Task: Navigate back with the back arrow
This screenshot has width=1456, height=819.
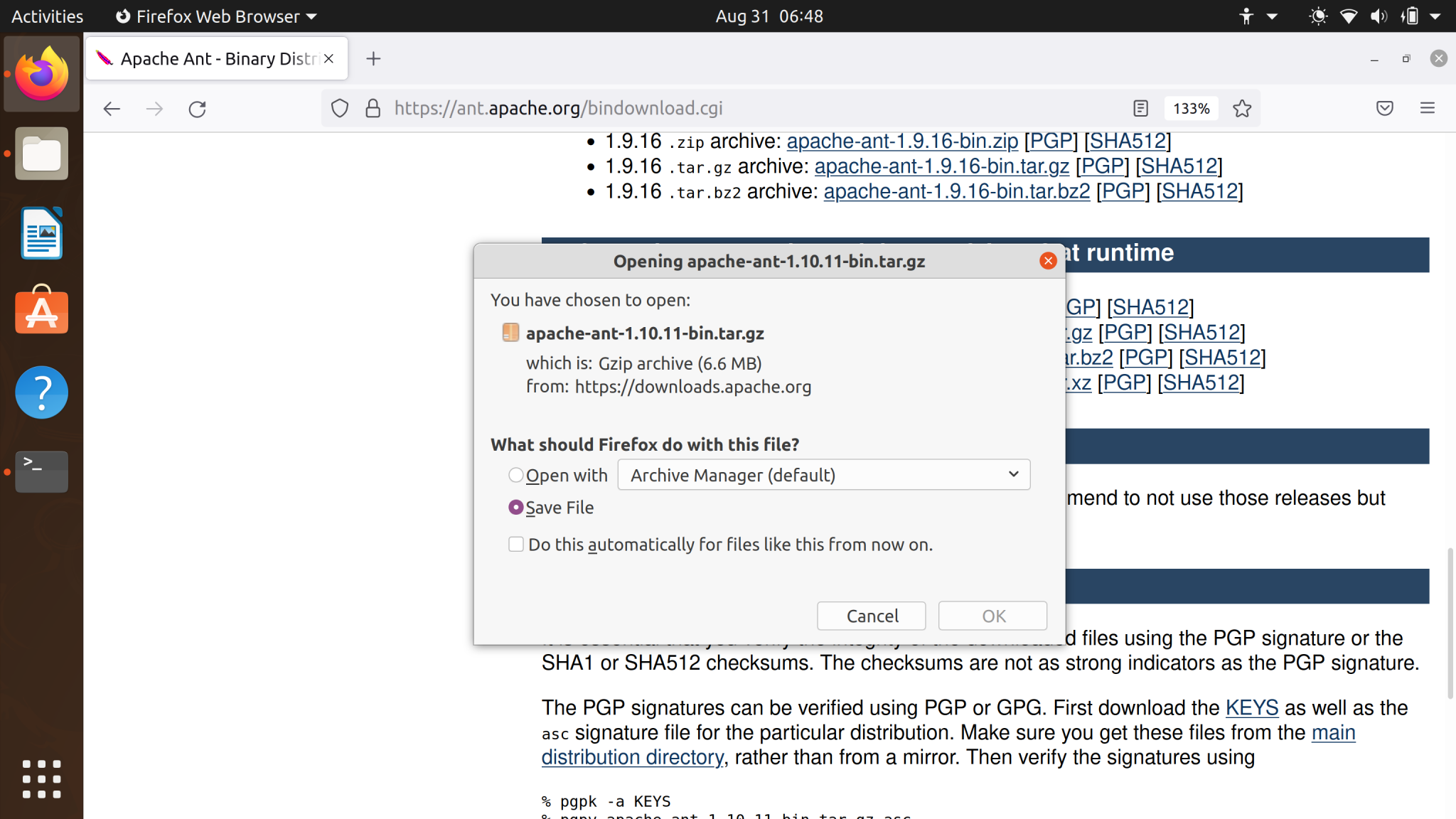Action: click(112, 109)
